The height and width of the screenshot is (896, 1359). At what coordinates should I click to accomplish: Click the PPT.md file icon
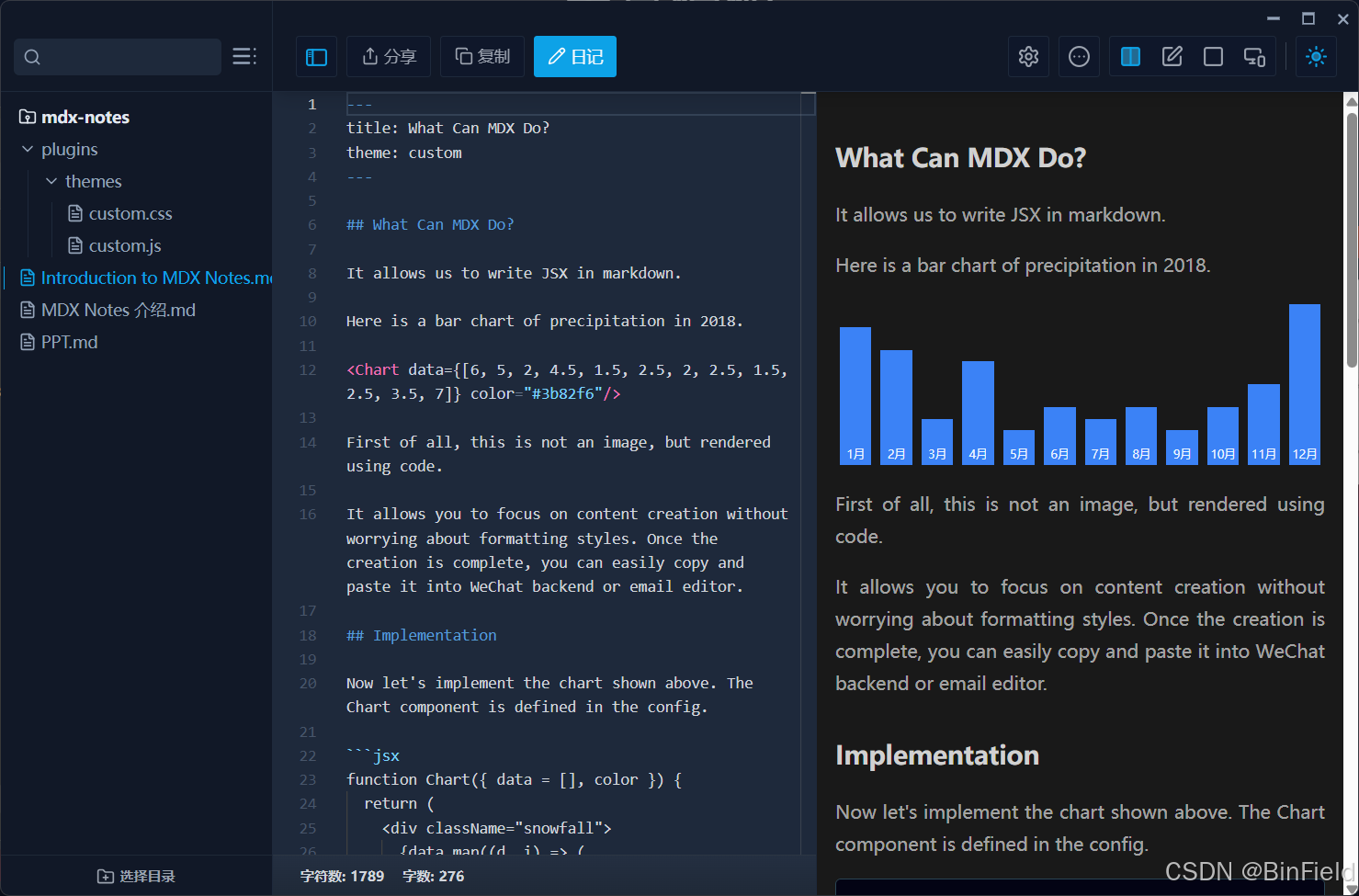pos(28,342)
